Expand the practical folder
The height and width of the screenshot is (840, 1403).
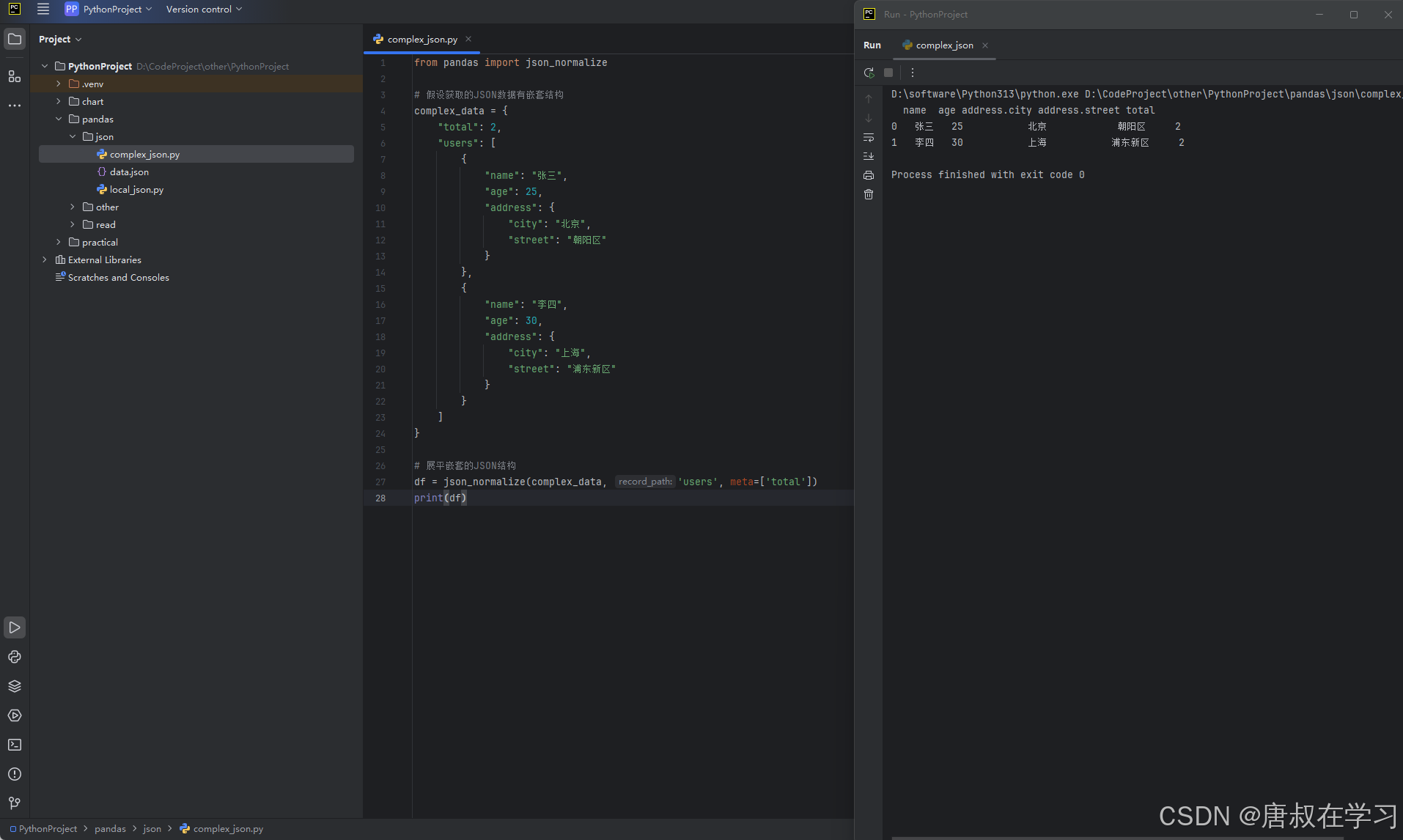click(59, 242)
